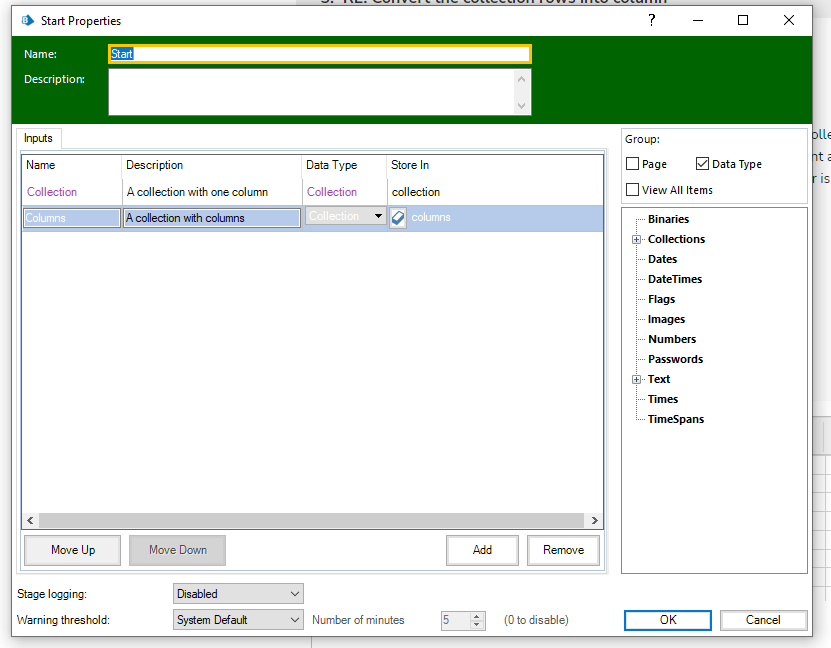Uncheck the Data Type group checkbox
The width and height of the screenshot is (831, 648).
pos(702,164)
